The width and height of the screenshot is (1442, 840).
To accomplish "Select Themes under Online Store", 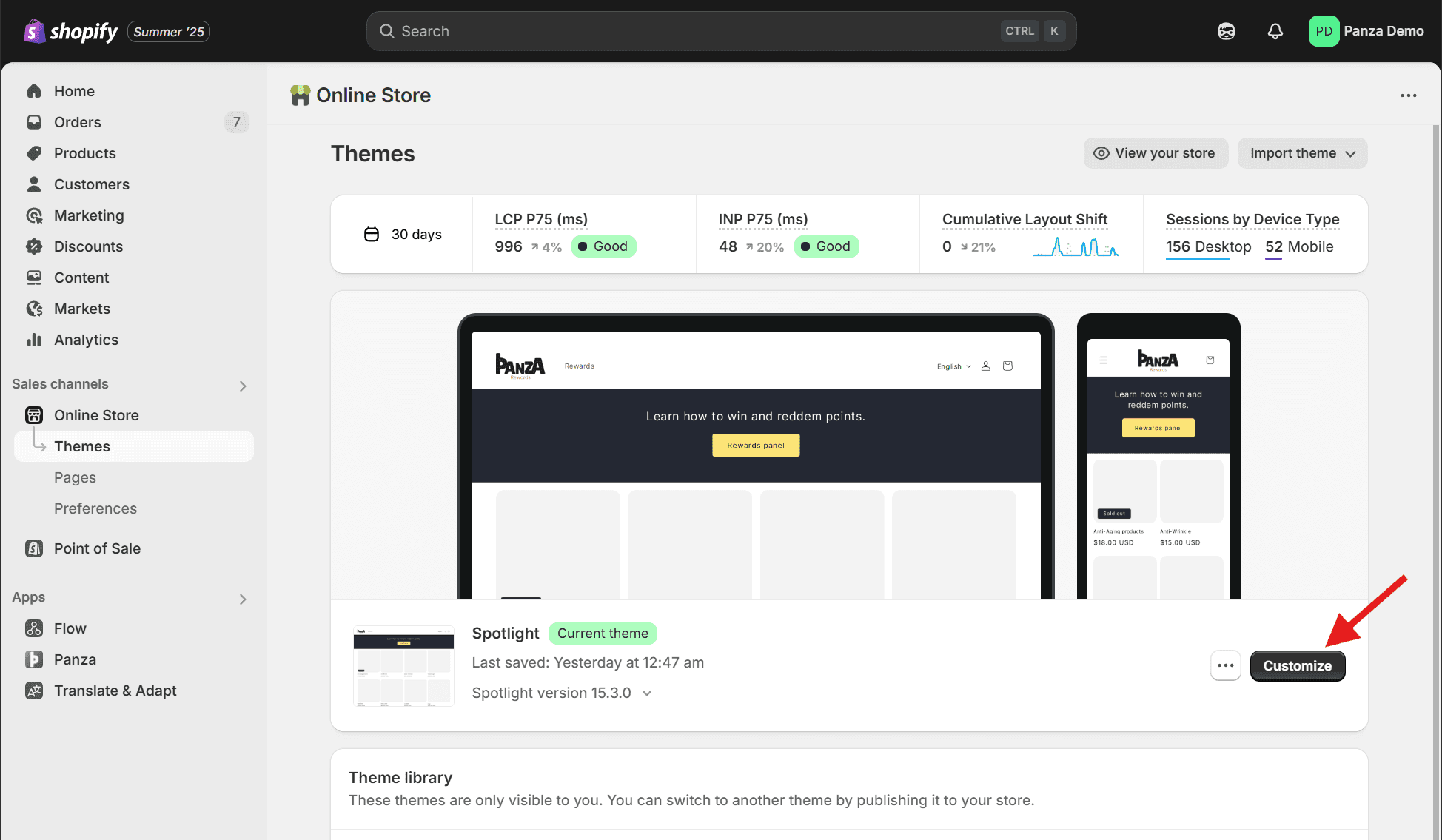I will tap(134, 446).
